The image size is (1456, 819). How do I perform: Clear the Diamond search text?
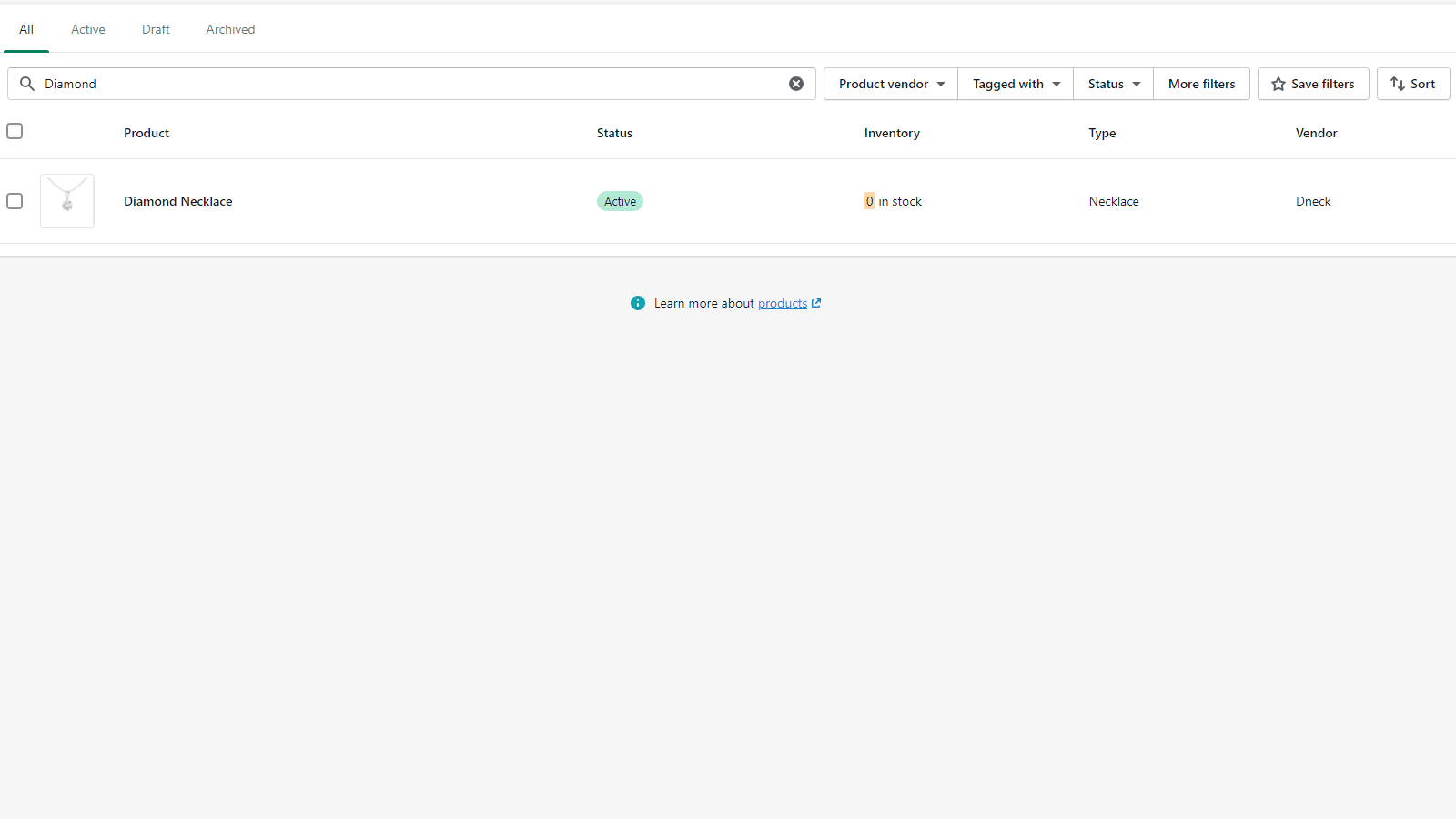pyautogui.click(x=796, y=84)
